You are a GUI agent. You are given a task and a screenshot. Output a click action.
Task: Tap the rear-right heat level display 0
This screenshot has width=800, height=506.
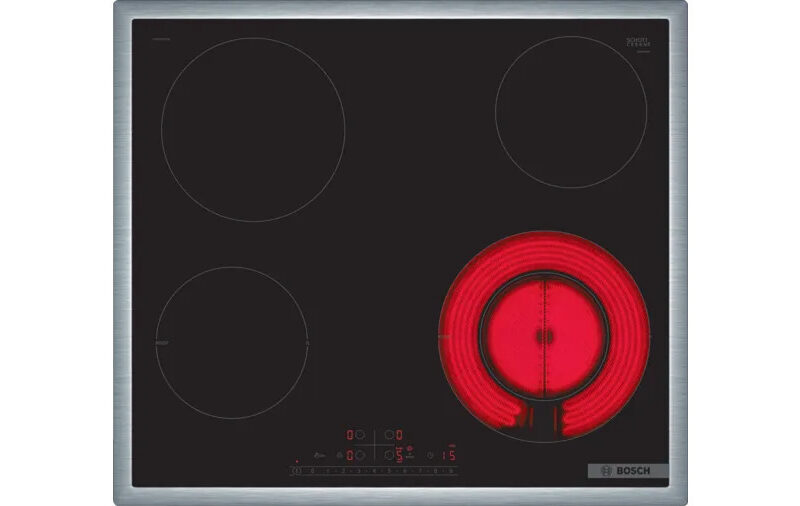click(399, 435)
